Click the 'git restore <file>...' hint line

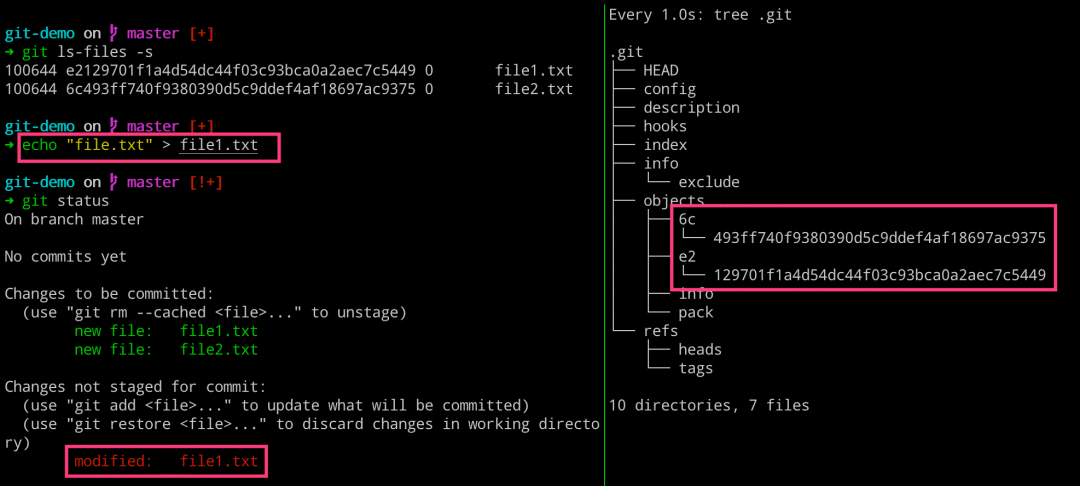click(311, 424)
